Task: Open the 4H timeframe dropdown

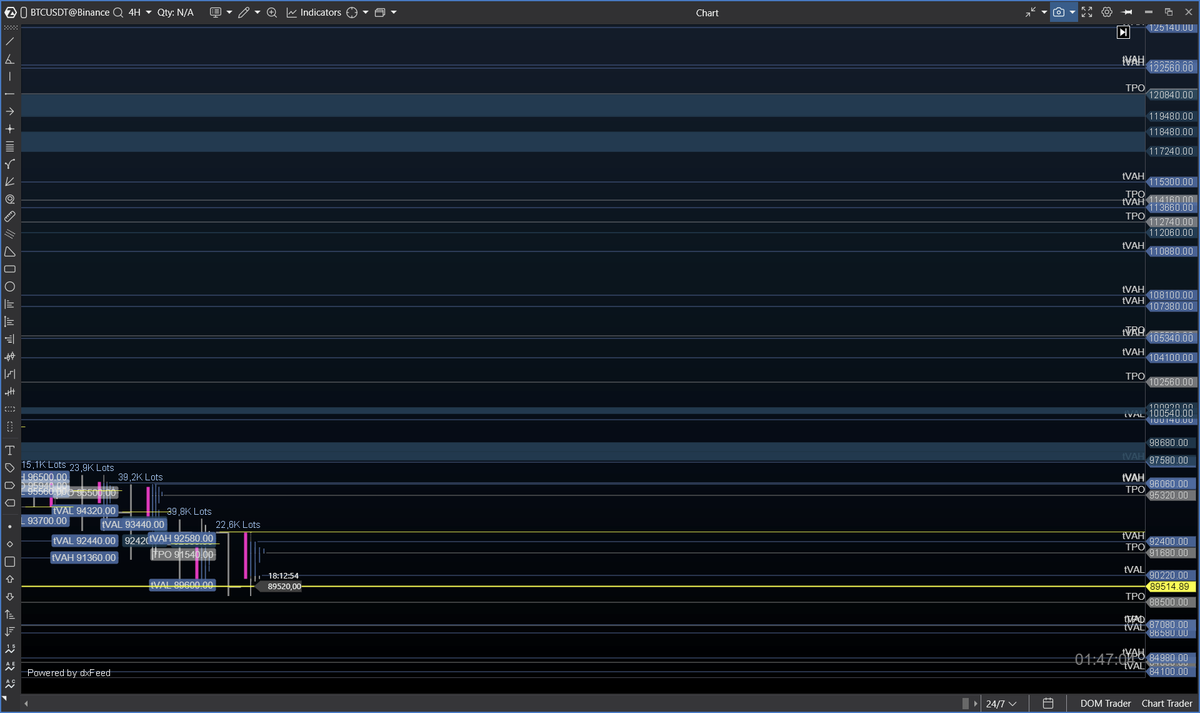Action: coord(140,13)
